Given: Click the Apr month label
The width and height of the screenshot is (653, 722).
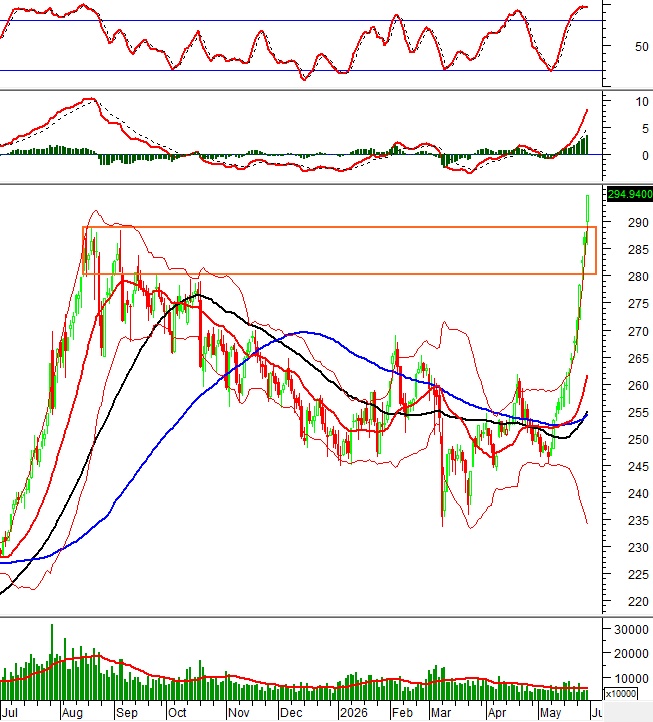Looking at the screenshot, I should pyautogui.click(x=497, y=713).
